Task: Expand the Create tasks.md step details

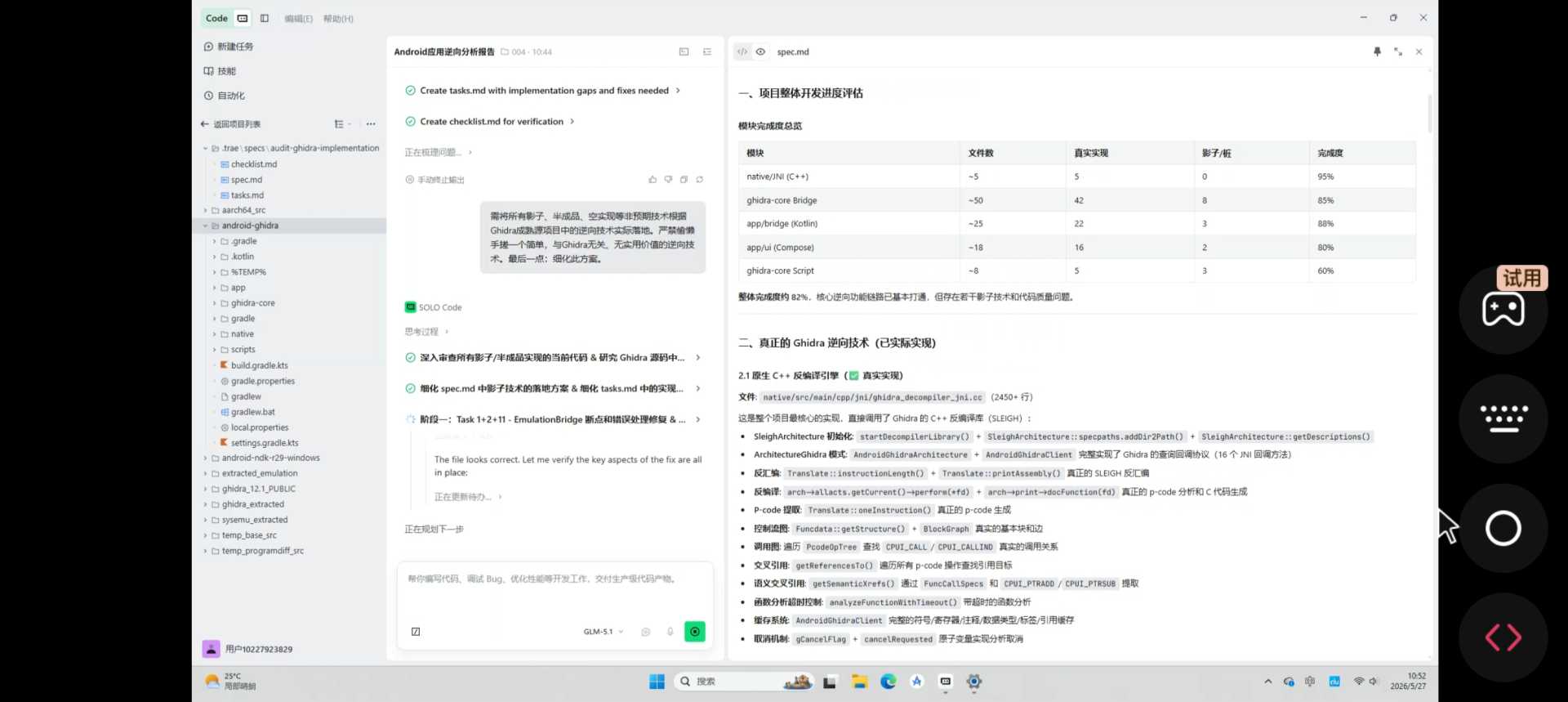Action: point(678,91)
